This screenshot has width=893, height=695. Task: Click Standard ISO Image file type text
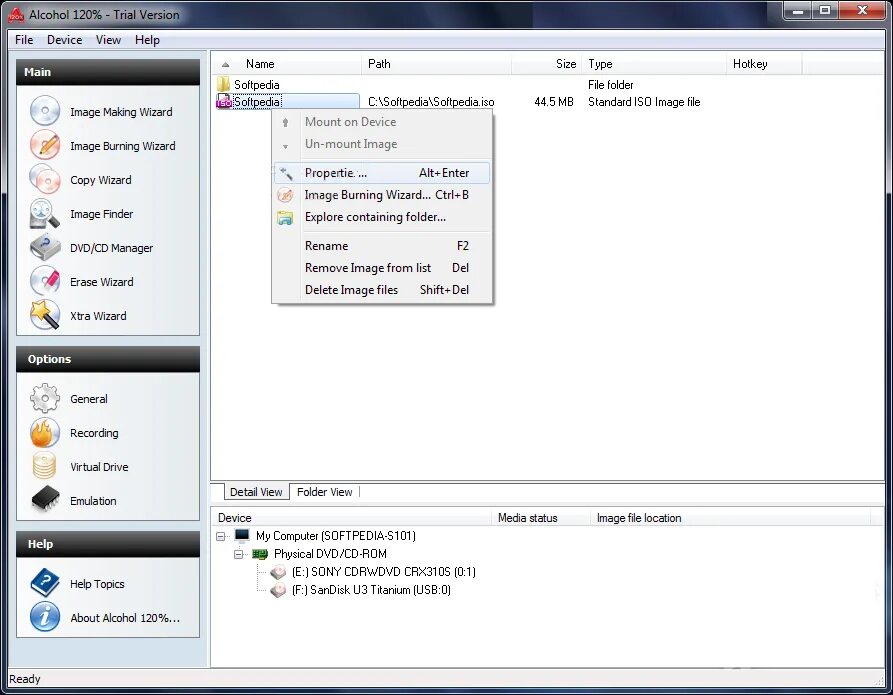coord(644,102)
